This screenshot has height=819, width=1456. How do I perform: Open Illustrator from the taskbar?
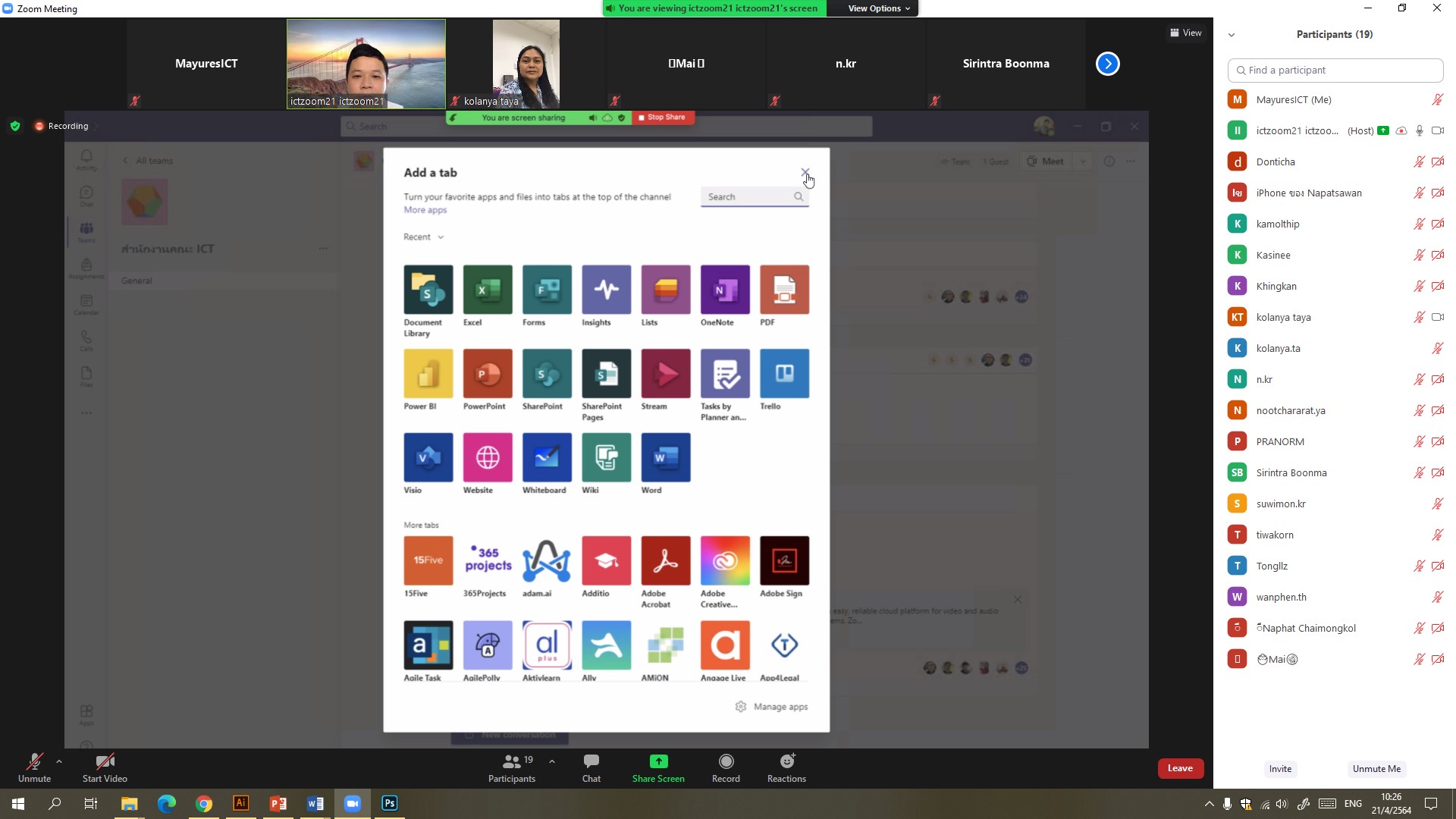click(240, 803)
